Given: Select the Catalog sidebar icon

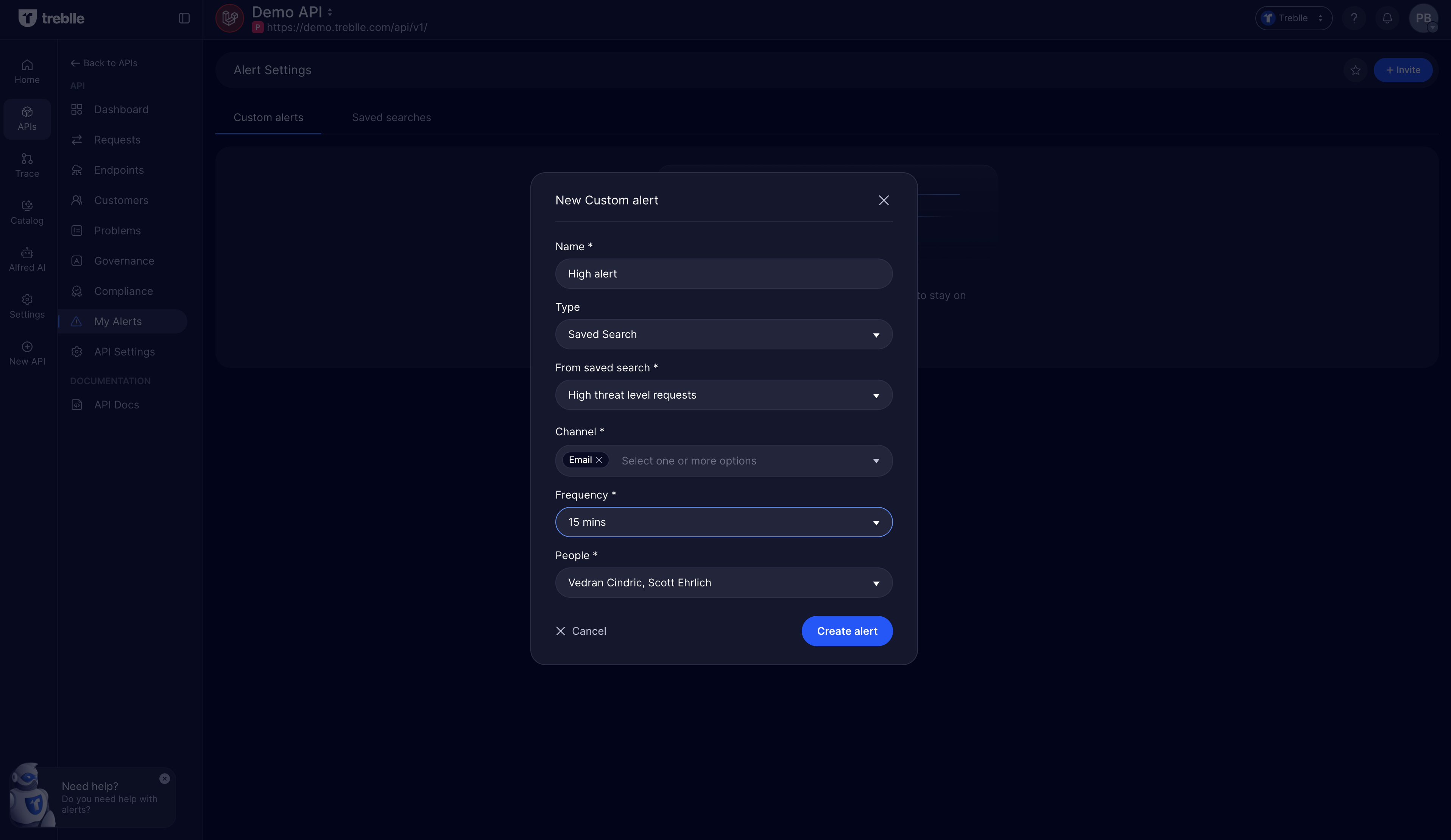Looking at the screenshot, I should (x=26, y=211).
